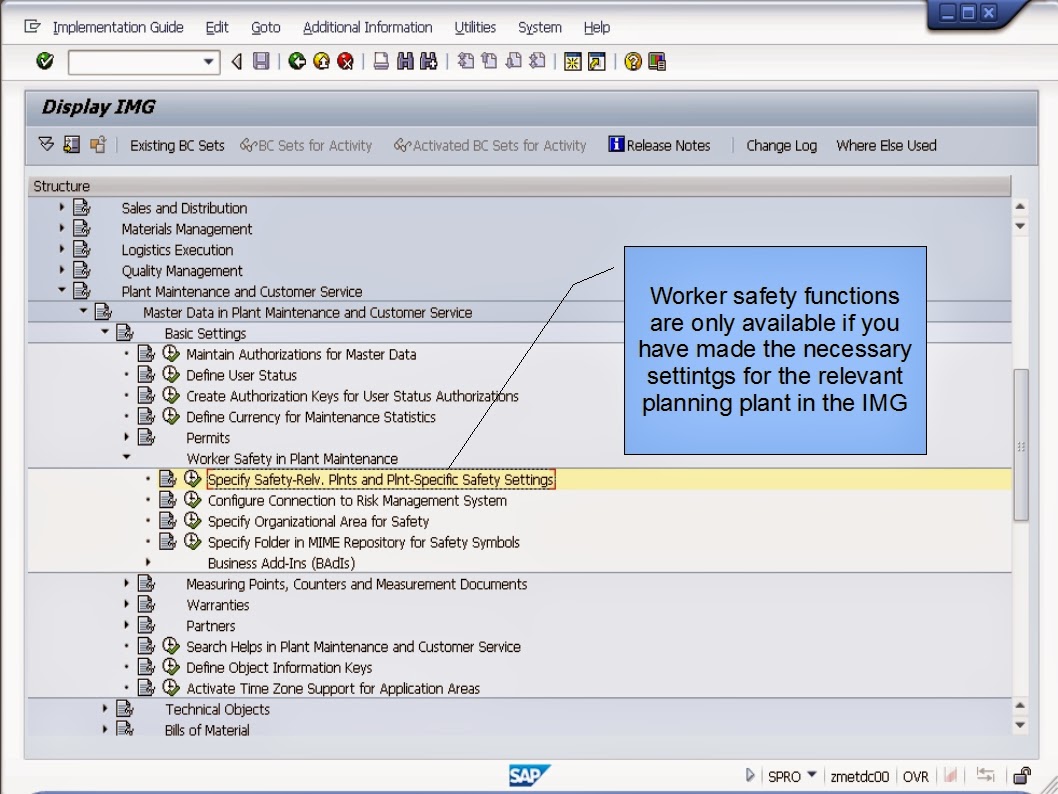The width and height of the screenshot is (1058, 794).
Task: Click the Save icon in the toolbar
Action: (x=259, y=61)
